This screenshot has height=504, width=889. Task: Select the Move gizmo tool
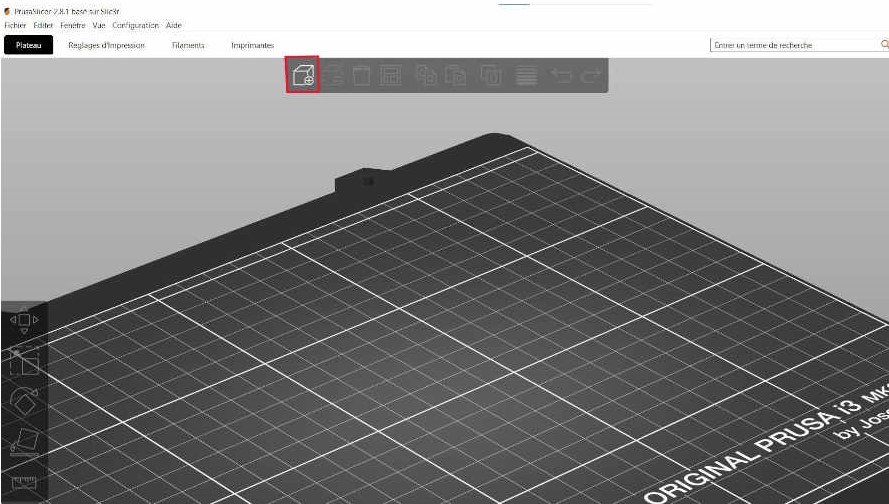point(24,320)
